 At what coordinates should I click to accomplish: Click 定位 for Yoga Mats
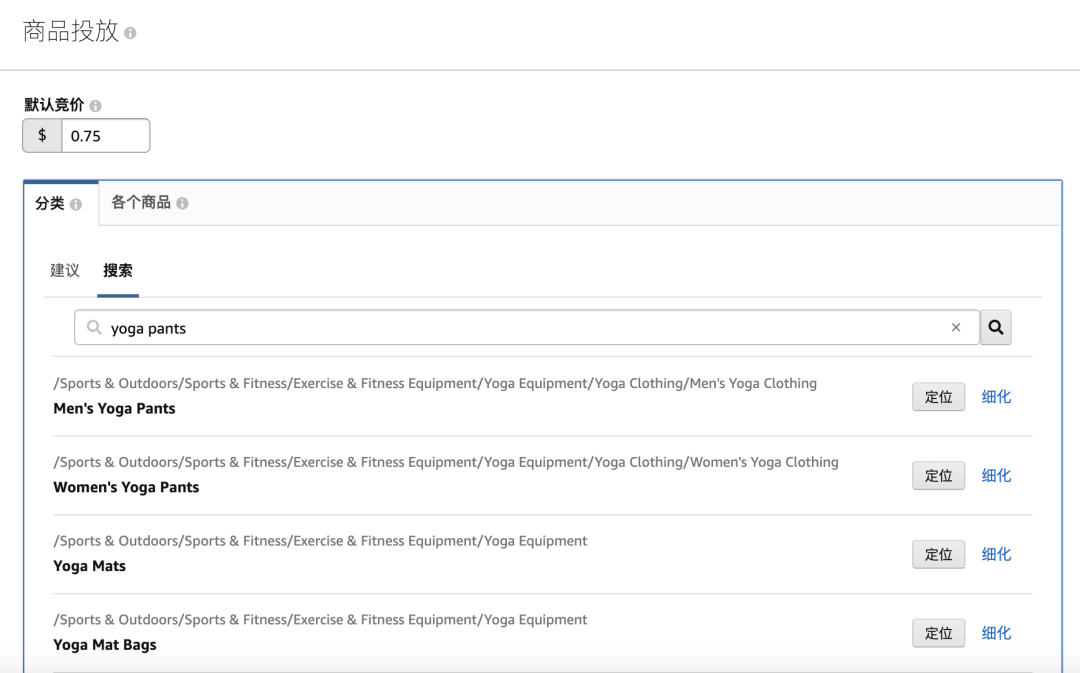pyautogui.click(x=938, y=554)
